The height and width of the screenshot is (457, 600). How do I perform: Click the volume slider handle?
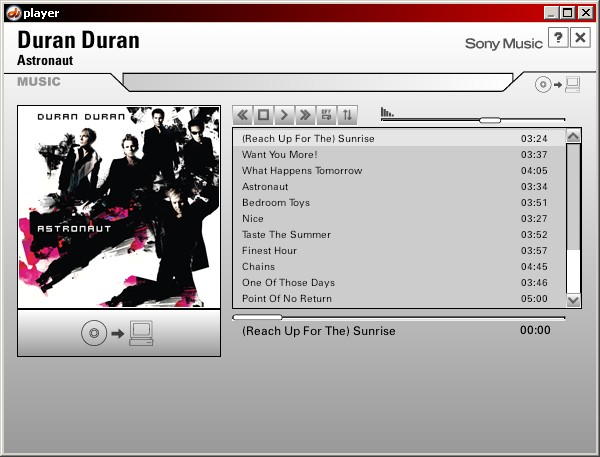tap(489, 120)
